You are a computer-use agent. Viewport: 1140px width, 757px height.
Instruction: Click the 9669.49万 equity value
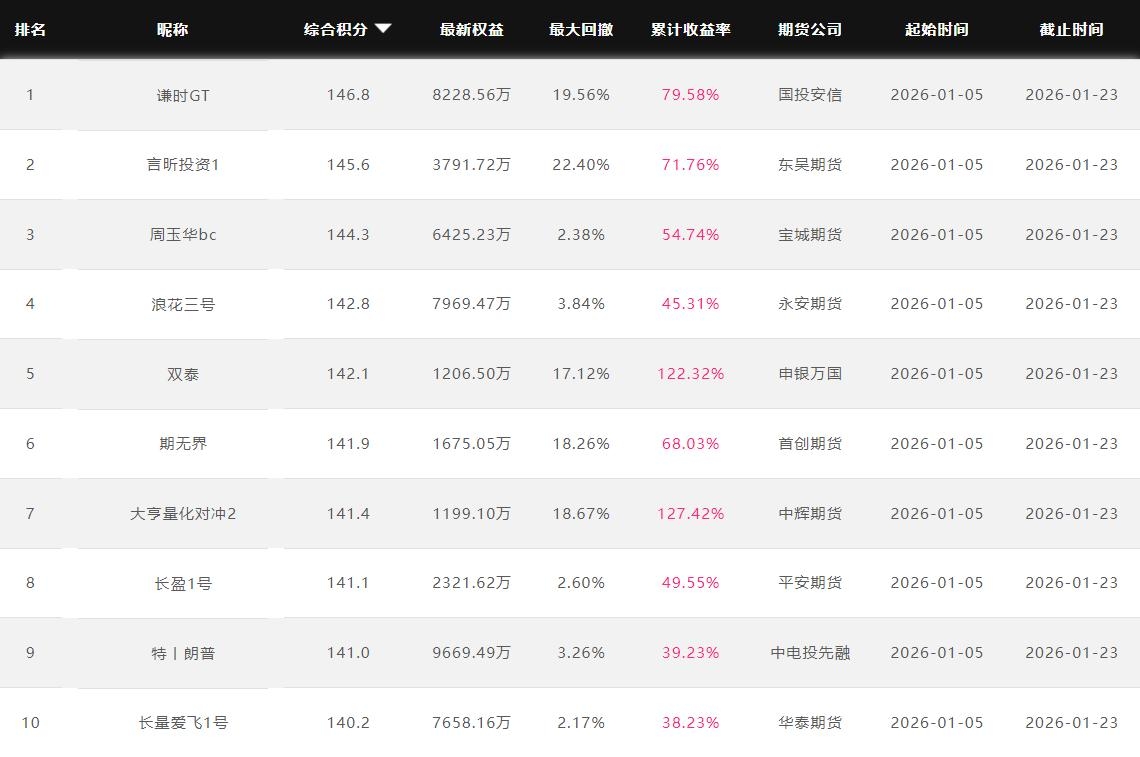pos(471,653)
